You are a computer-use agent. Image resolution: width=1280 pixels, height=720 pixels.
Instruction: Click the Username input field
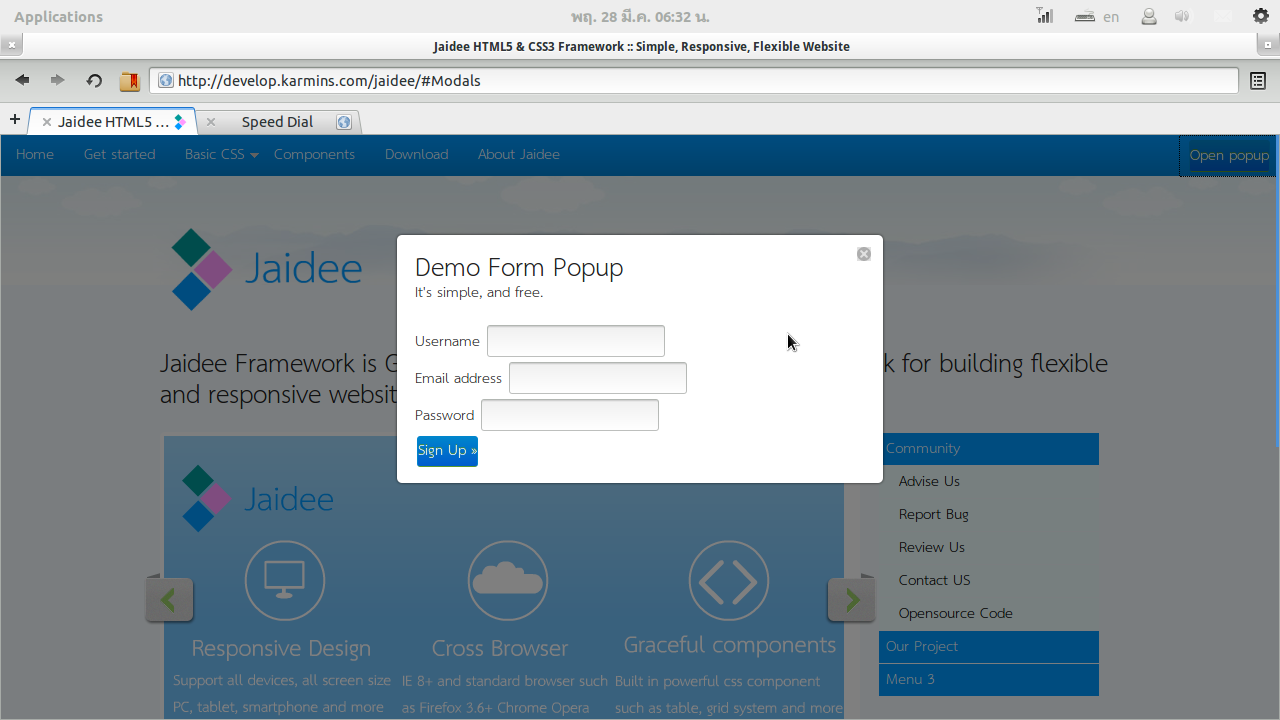point(575,340)
